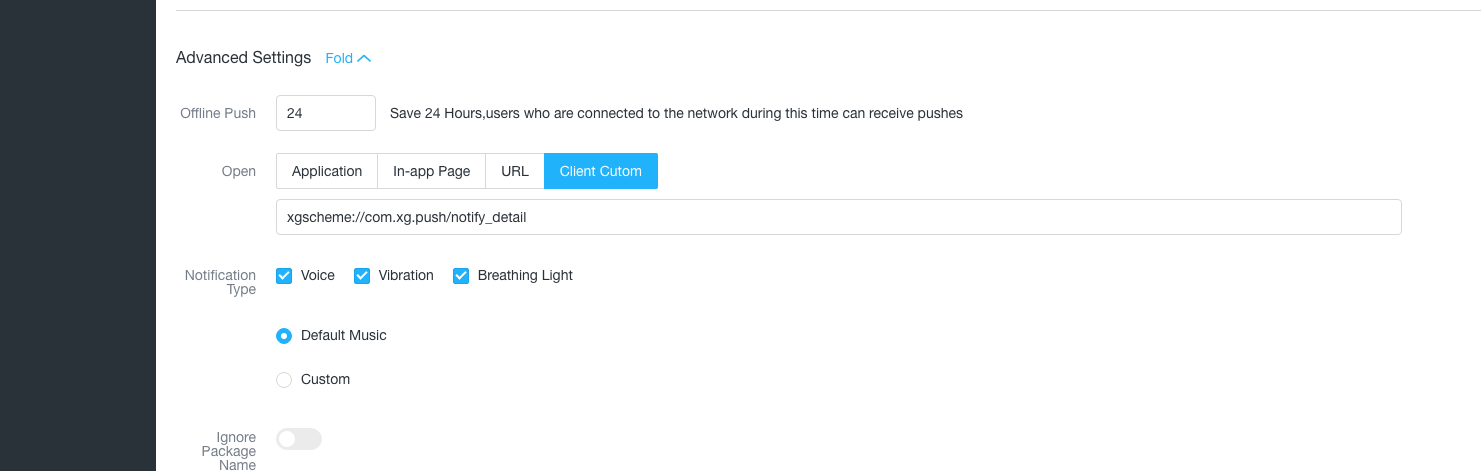This screenshot has width=1481, height=471.
Task: Uncheck the Vibration checkbox
Action: [x=362, y=275]
